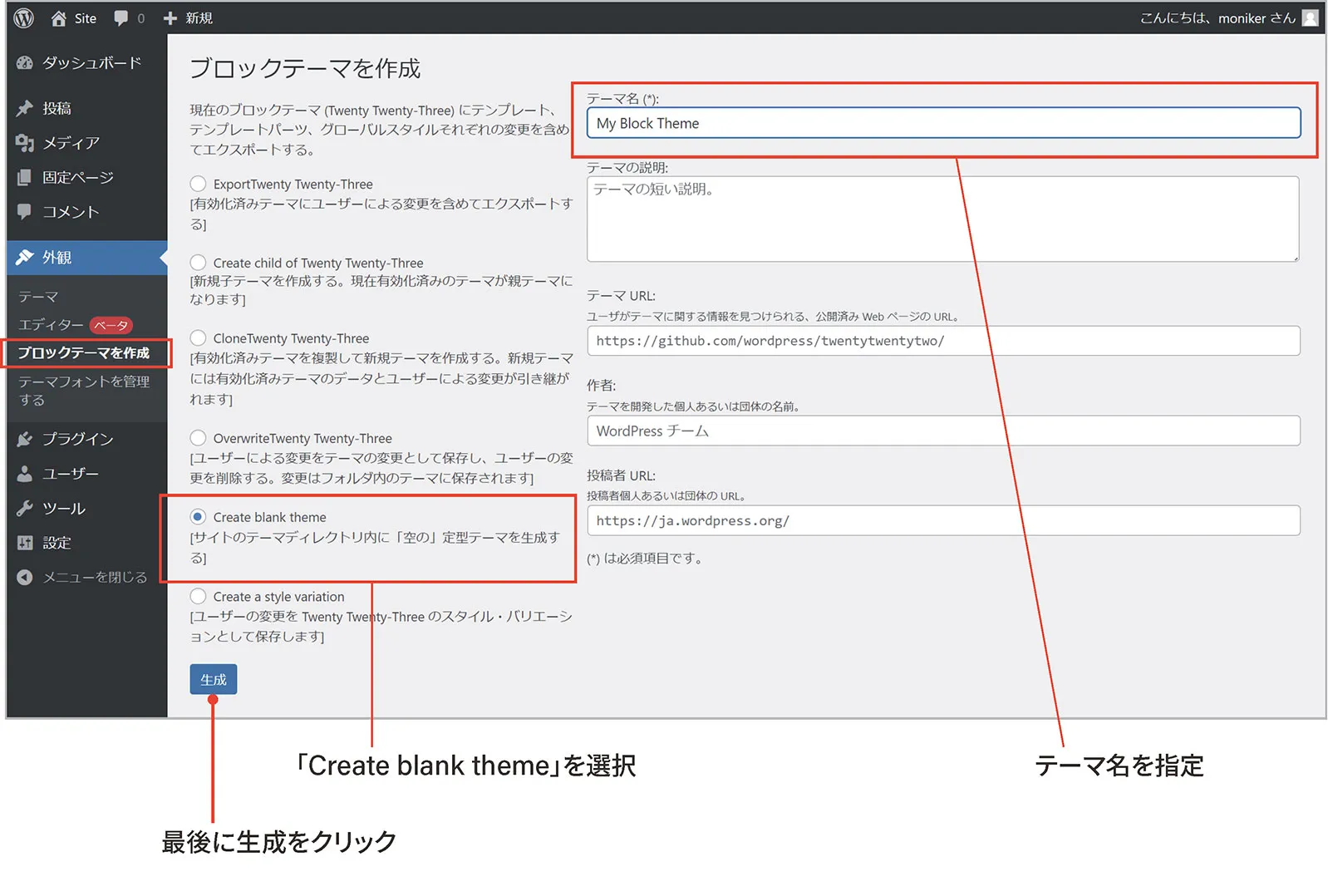Viewport: 1328px width, 896px height.
Task: Collapse the sidebar with メニューを閉じる
Action: tap(94, 577)
